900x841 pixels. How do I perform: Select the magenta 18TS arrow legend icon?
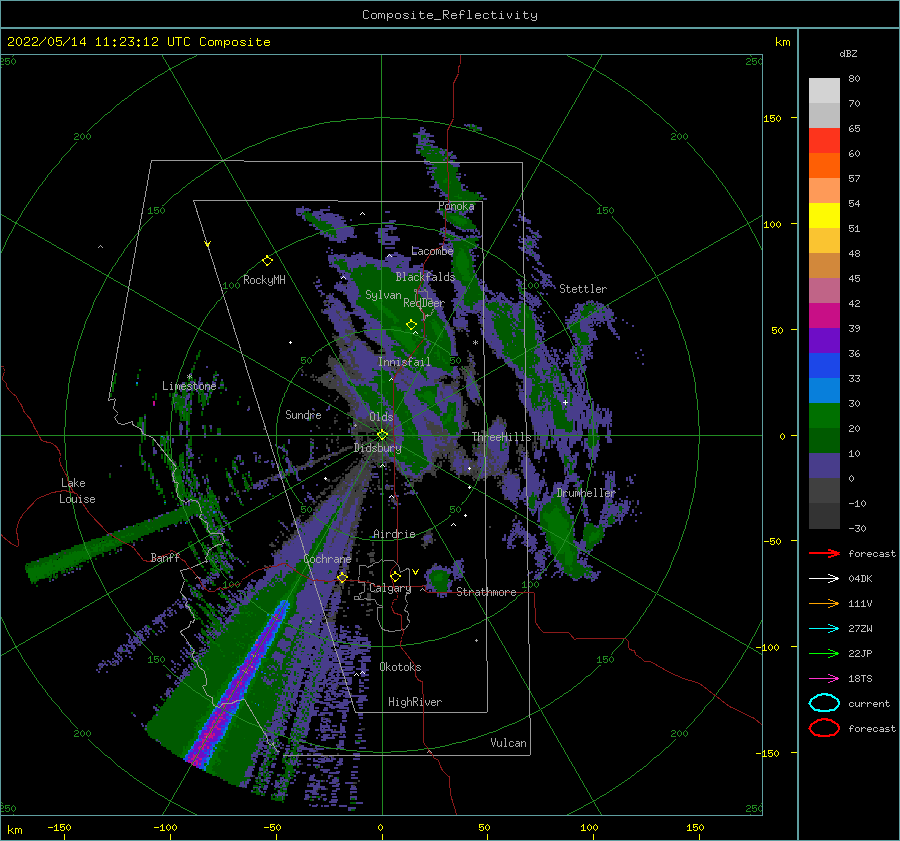coord(824,679)
